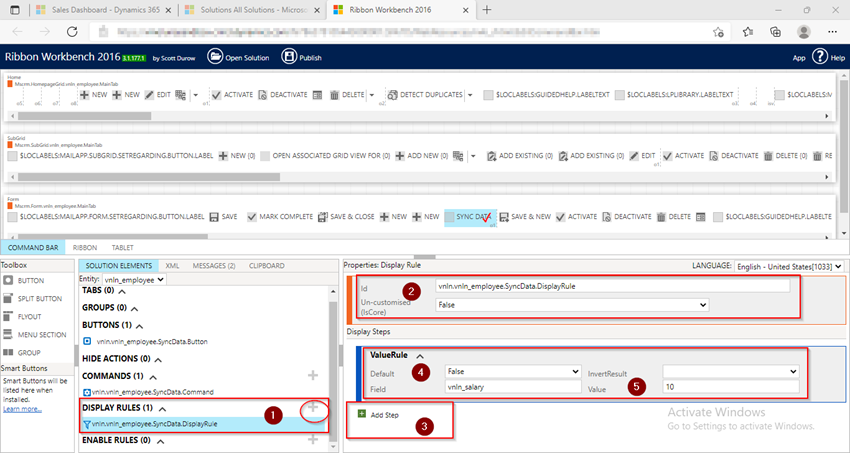This screenshot has height=453, width=850.
Task: Collapse the Enable Rules section
Action: pyautogui.click(x=160, y=441)
